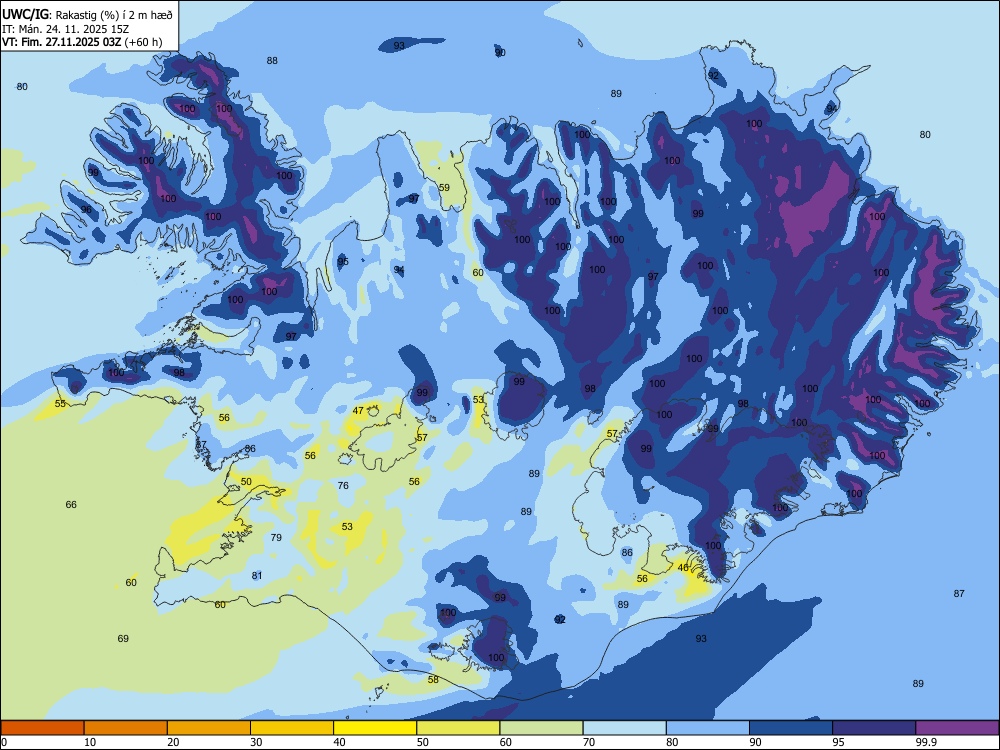
Task: Click the humidity value '87' over the sea
Action: tap(959, 593)
